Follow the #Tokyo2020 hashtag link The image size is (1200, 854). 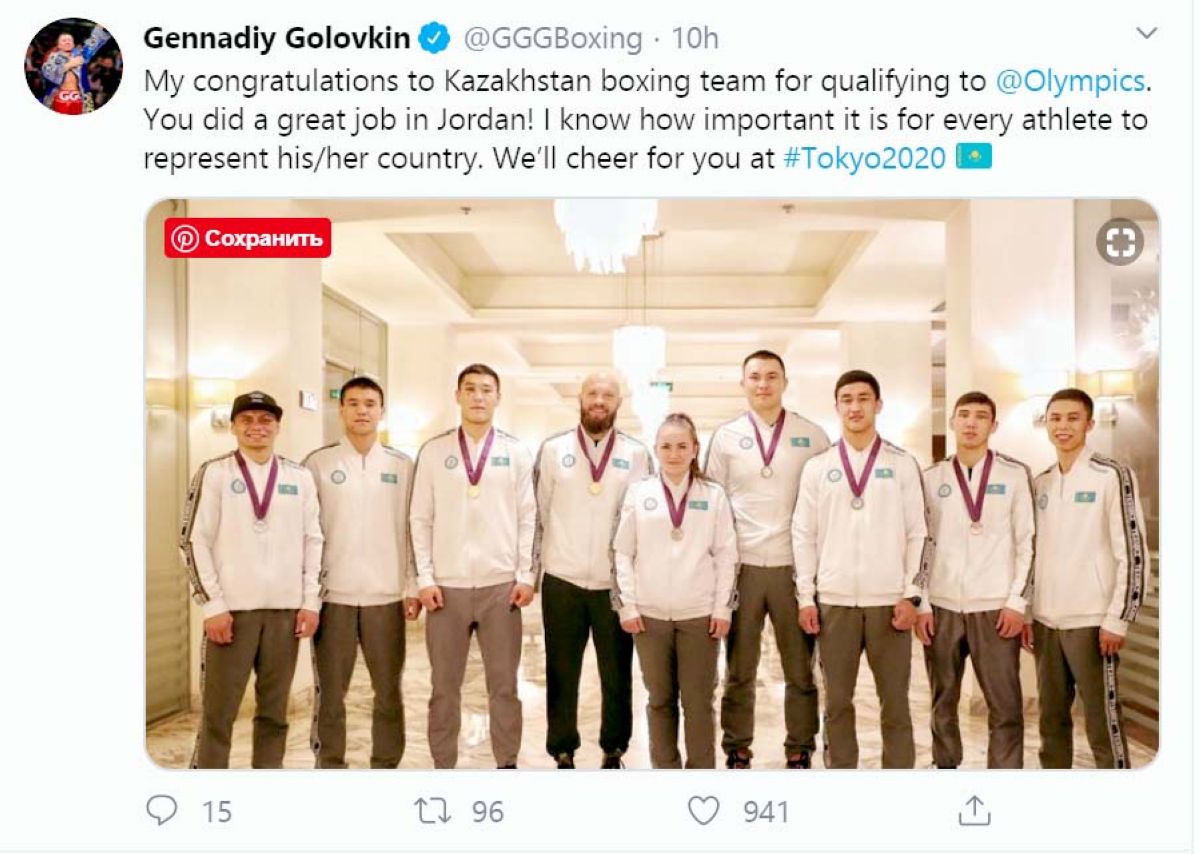coord(865,158)
